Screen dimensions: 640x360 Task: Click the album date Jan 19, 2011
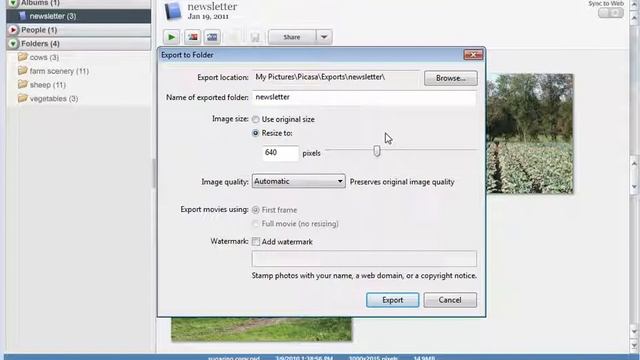208,17
